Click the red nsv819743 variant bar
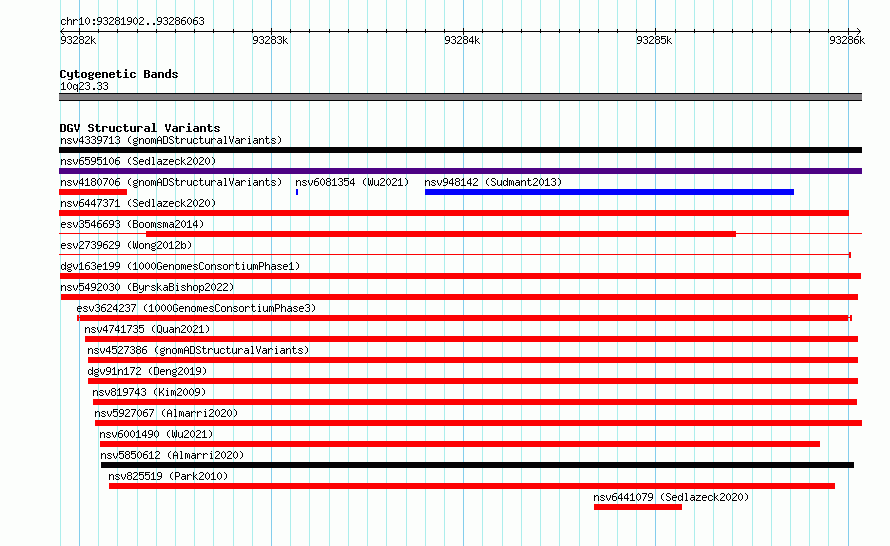The image size is (890, 546). (x=475, y=402)
